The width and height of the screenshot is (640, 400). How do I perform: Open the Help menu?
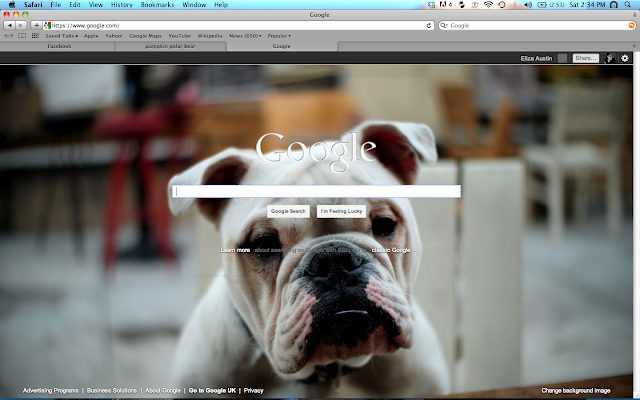pyautogui.click(x=221, y=5)
